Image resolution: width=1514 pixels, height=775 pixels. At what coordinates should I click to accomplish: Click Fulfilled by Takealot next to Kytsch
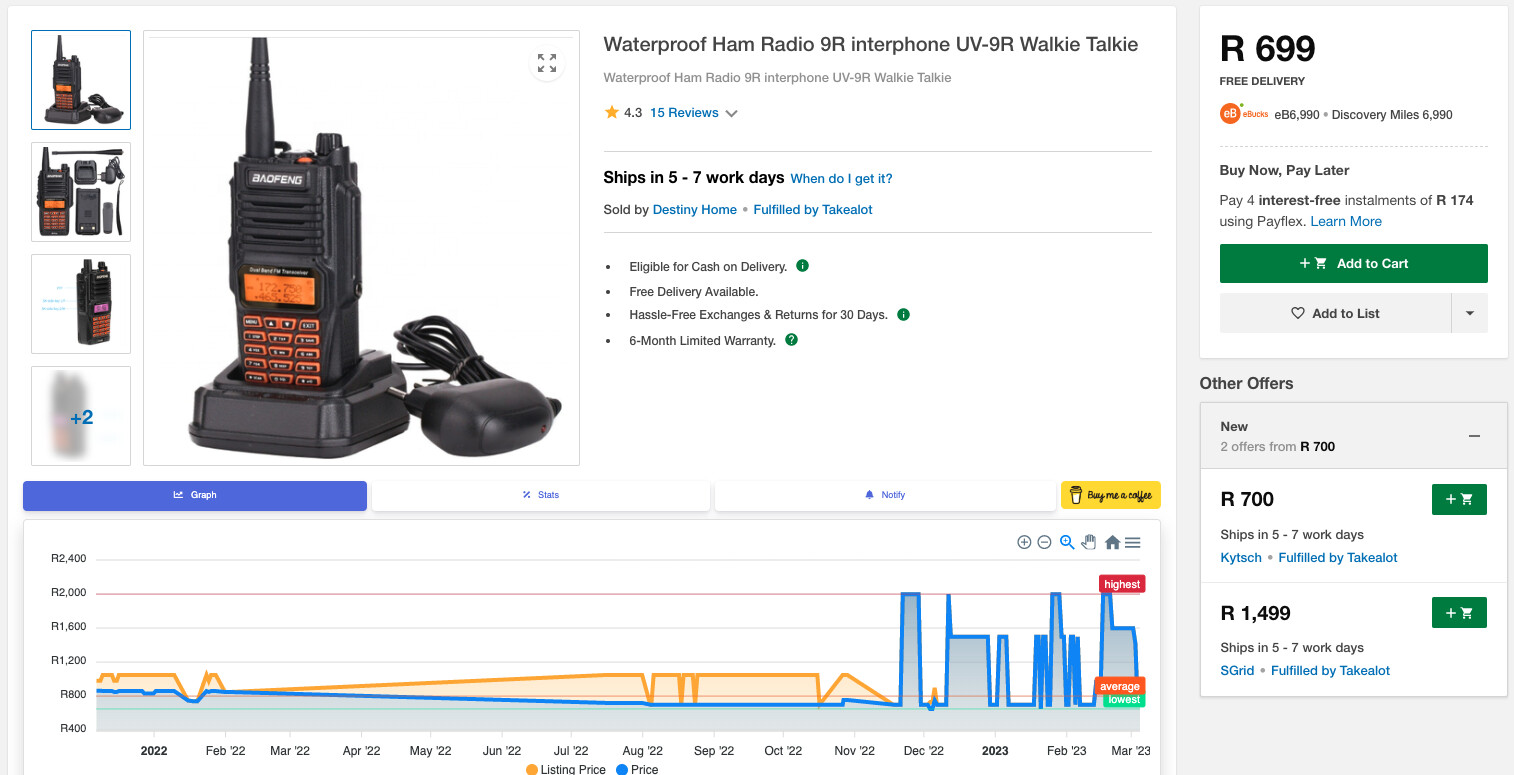click(1338, 557)
